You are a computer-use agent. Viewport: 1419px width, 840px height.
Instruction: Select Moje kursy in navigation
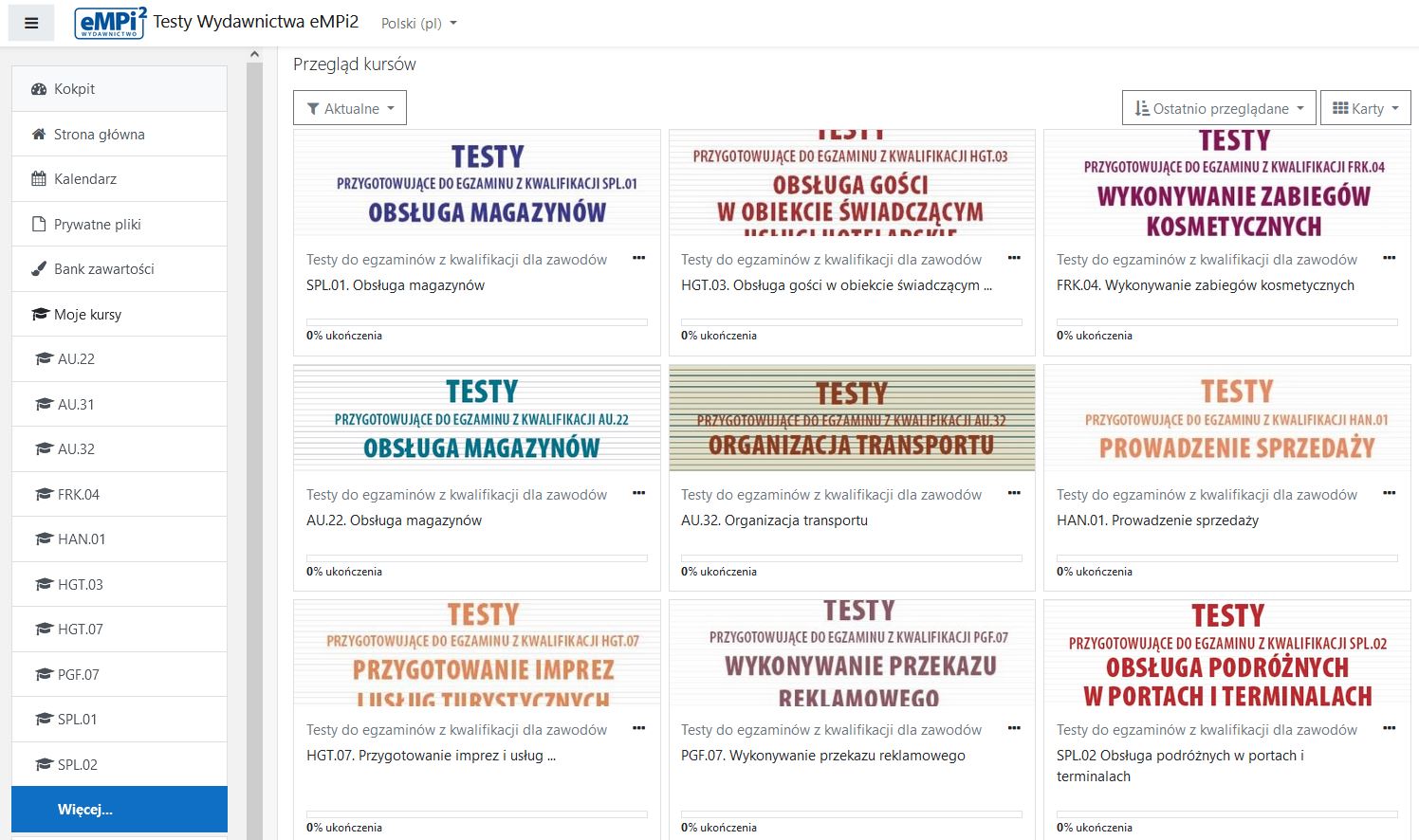120,315
